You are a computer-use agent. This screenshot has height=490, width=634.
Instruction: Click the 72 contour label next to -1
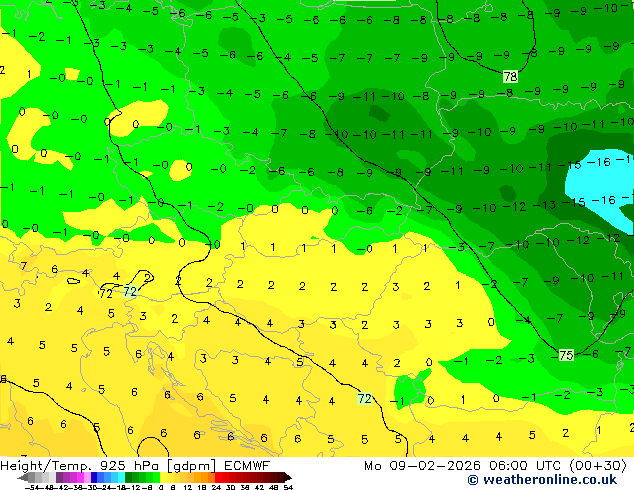point(364,399)
